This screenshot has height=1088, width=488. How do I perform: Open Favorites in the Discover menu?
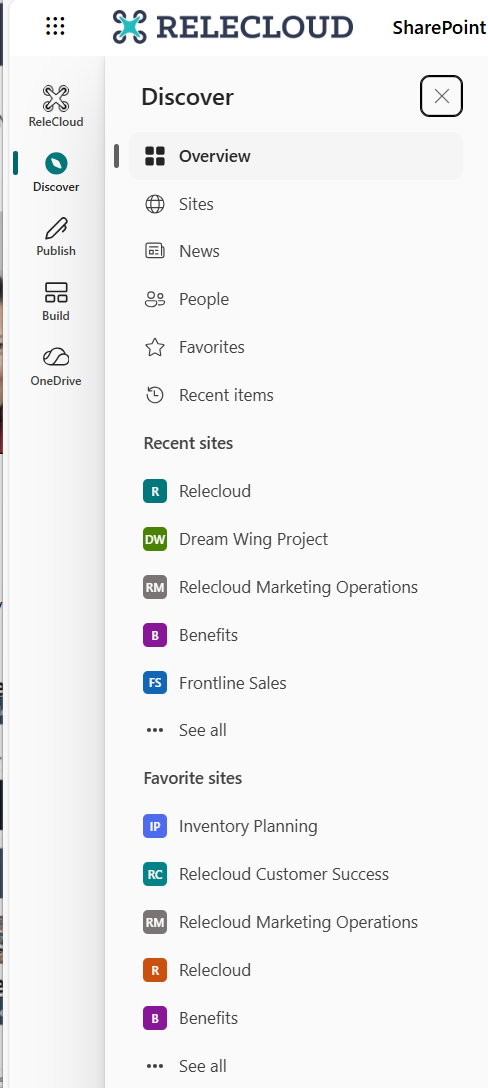click(296, 347)
